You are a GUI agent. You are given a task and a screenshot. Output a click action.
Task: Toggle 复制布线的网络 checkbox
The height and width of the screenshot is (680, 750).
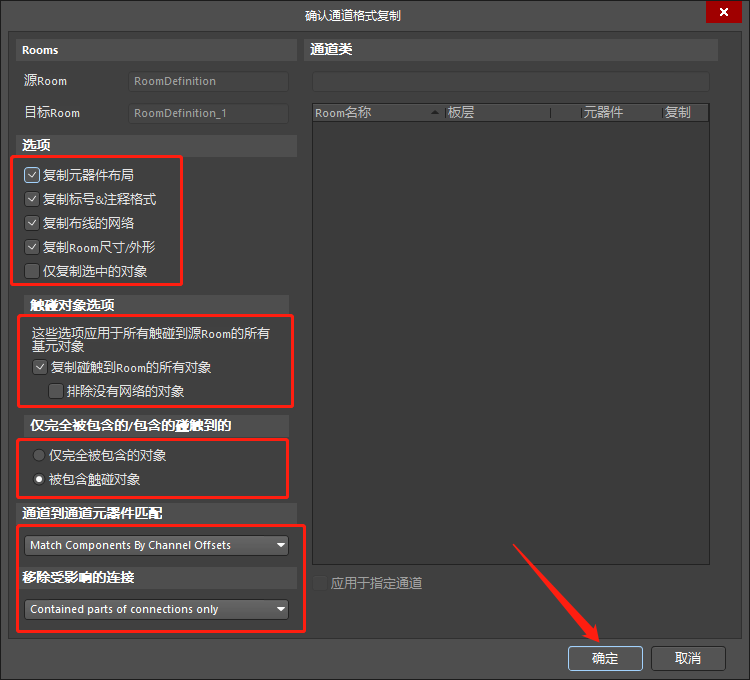coord(32,223)
